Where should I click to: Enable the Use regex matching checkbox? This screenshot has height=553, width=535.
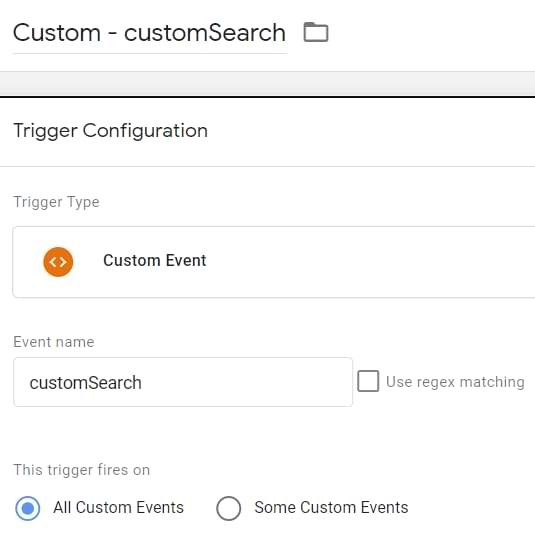(x=368, y=381)
